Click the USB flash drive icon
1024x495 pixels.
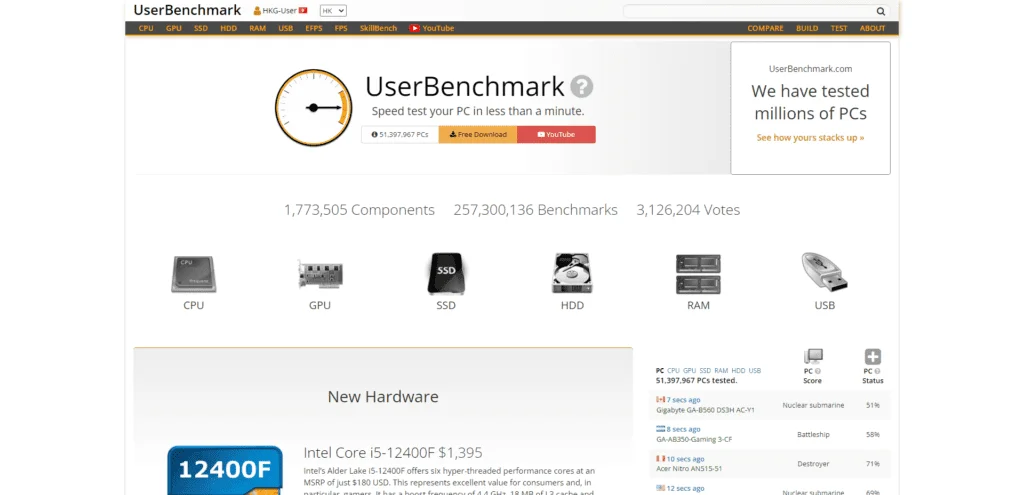pyautogui.click(x=824, y=272)
